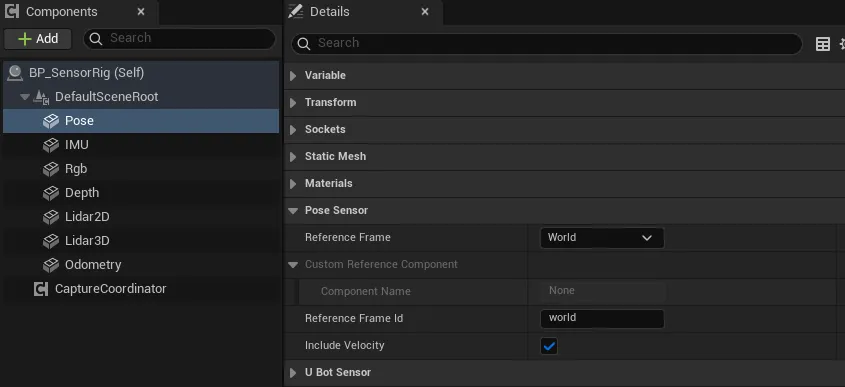
Task: Collapse the Custom Reference Component group
Action: 293,265
